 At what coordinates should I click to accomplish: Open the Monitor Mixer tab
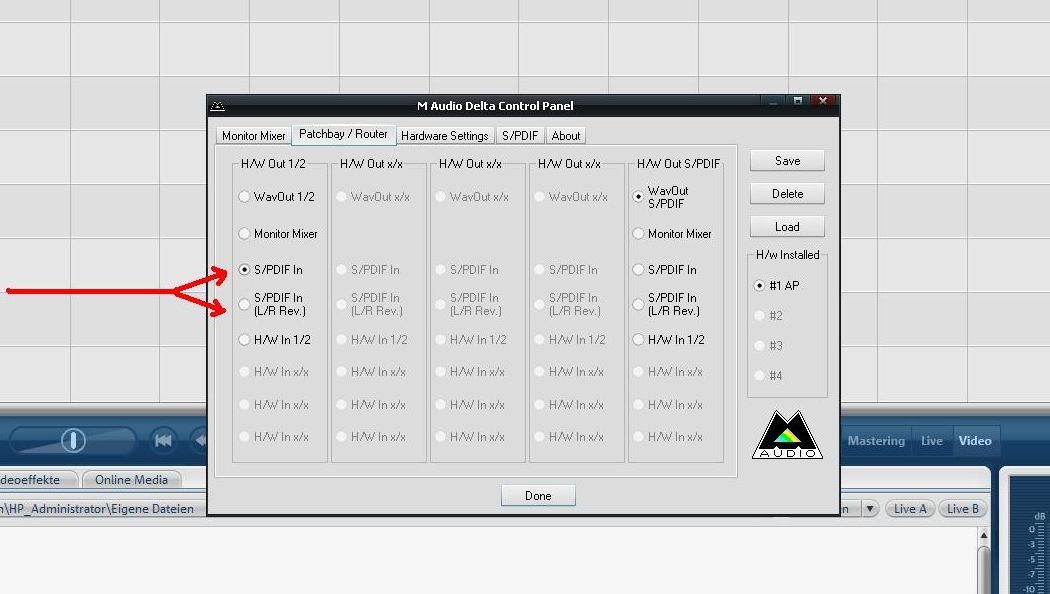tap(254, 136)
